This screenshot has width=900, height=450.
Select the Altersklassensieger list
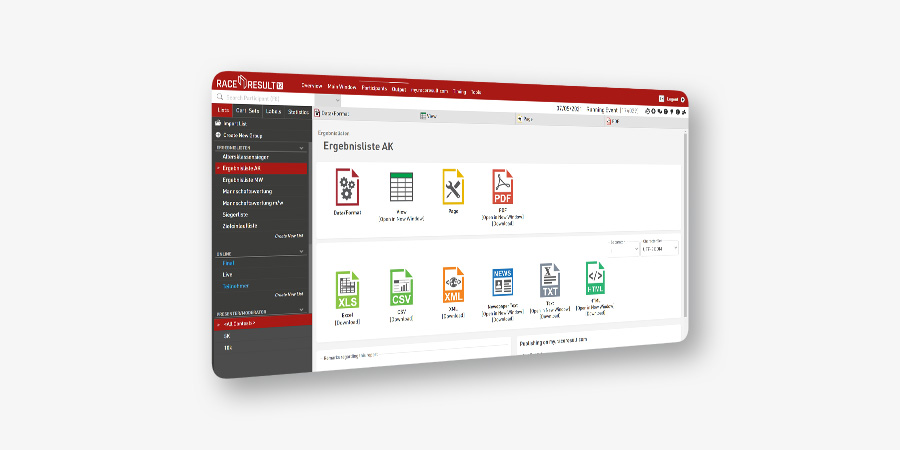[x=246, y=157]
